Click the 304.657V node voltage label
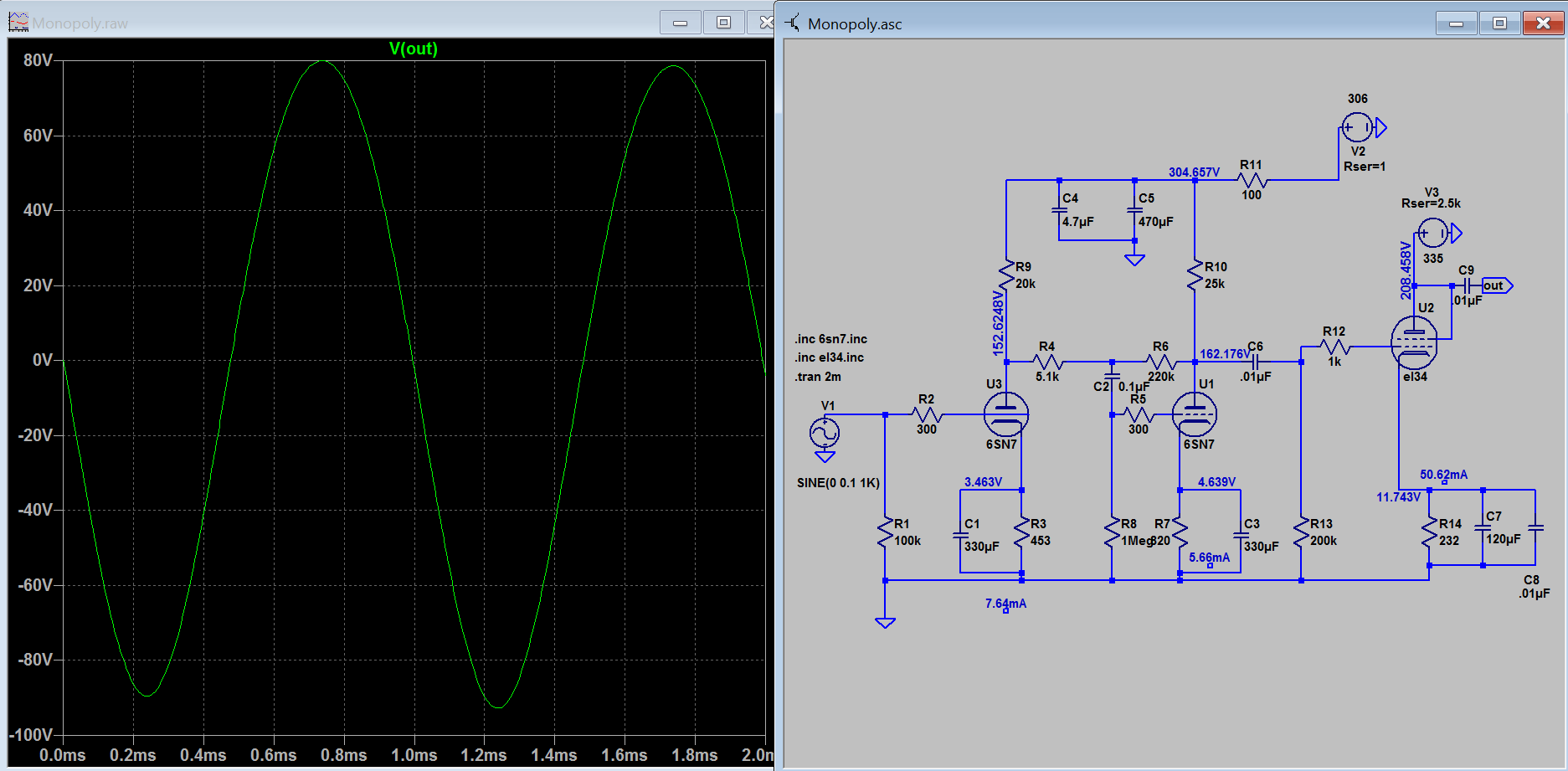The height and width of the screenshot is (771, 1568). 1194,172
